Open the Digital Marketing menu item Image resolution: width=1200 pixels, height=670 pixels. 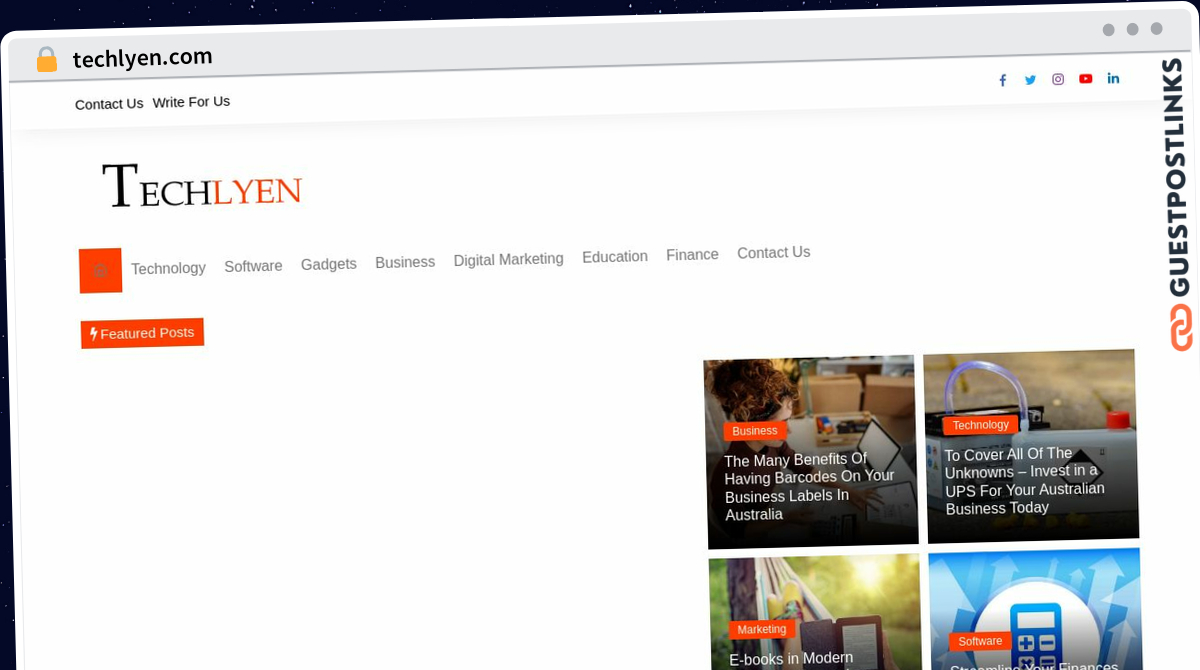(508, 259)
